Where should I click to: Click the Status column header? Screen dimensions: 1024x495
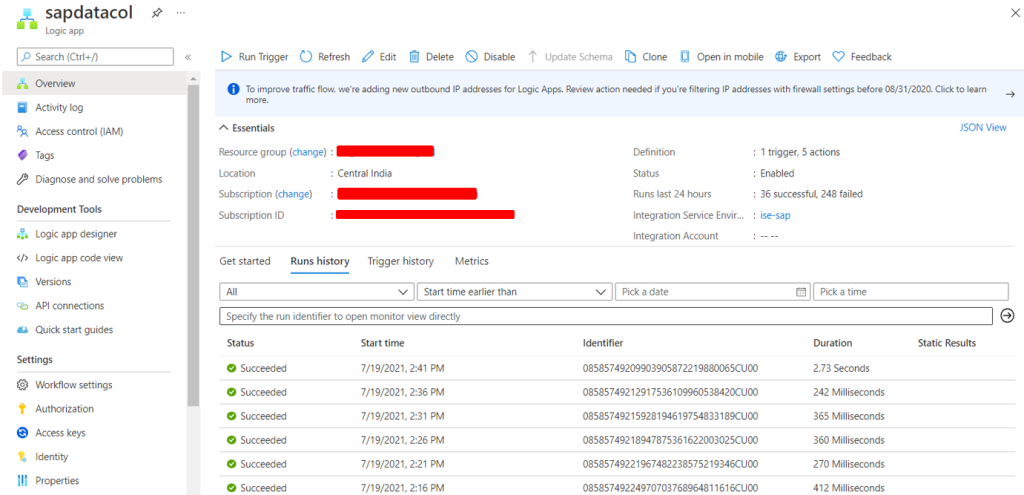click(x=240, y=343)
